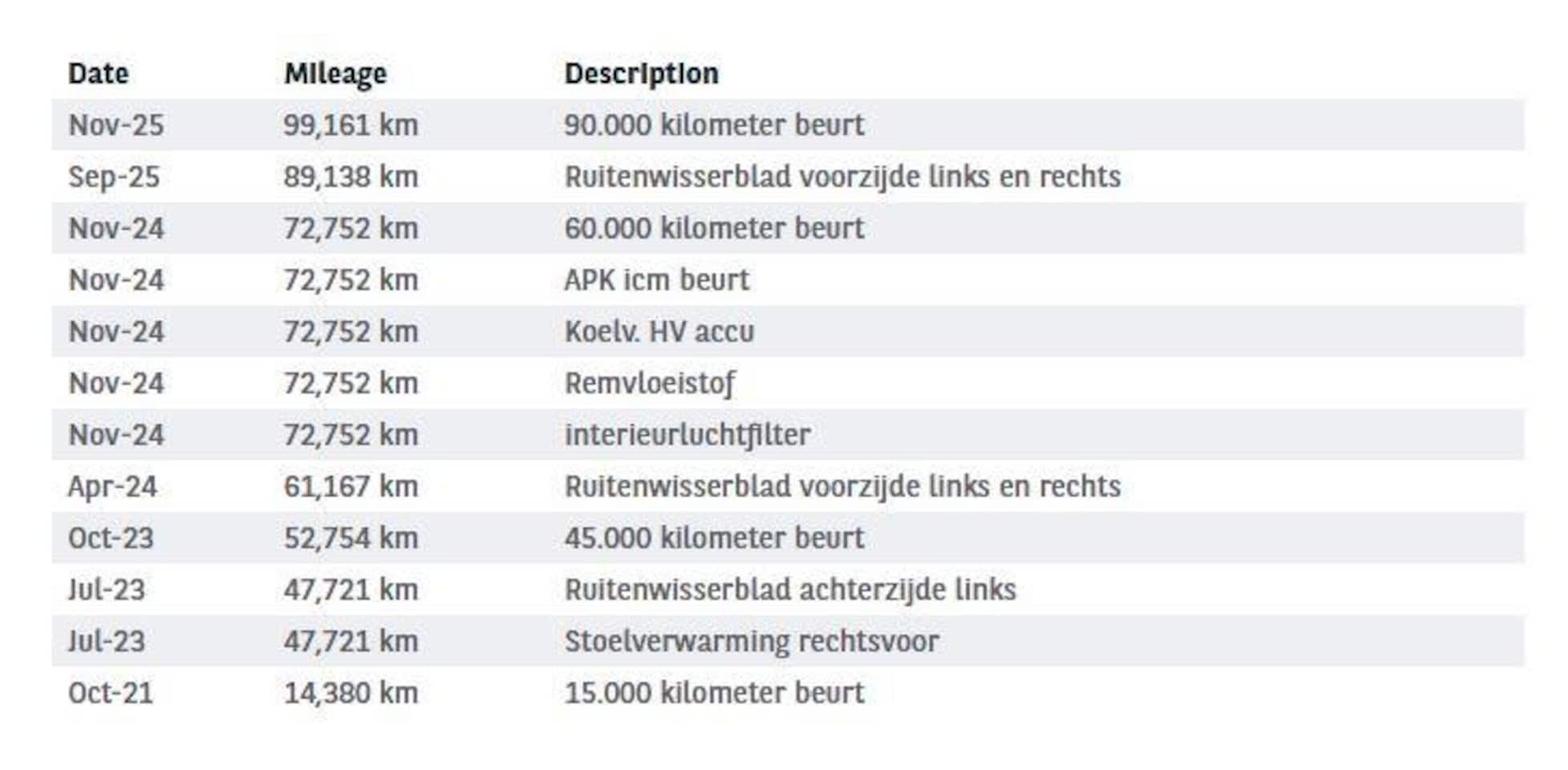Viewport: 1568px width, 770px height.
Task: Select the Stoelverwarming rechtsvoor entry
Action: pyautogui.click(x=752, y=642)
